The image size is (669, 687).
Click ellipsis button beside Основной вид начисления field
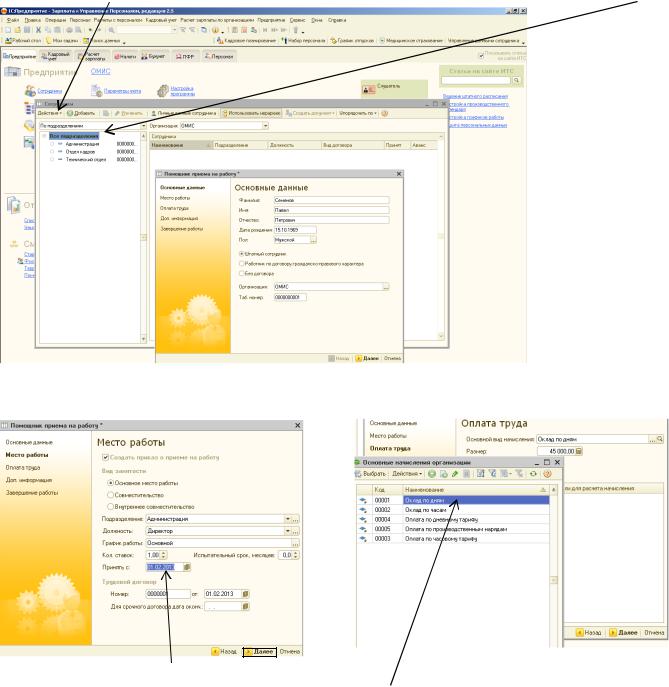(x=652, y=439)
